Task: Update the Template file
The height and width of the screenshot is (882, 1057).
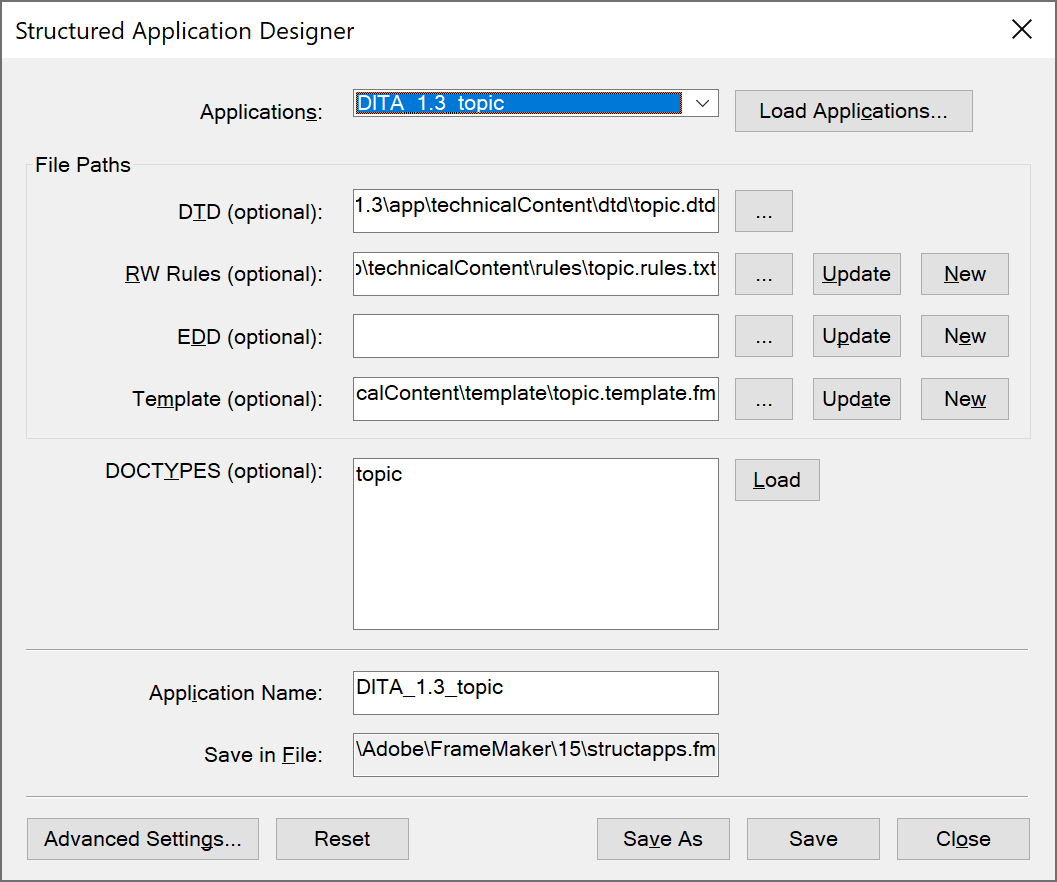Action: 857,399
